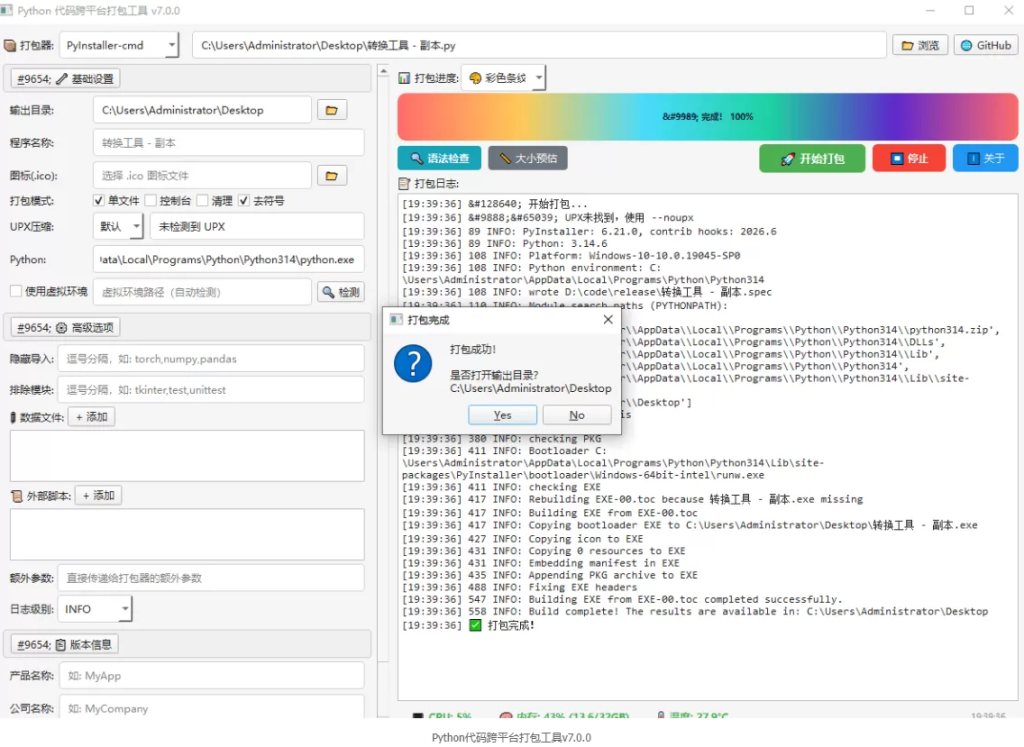This screenshot has height=747, width=1024.
Task: Click the 图标(.ico) input field
Action: click(202, 176)
